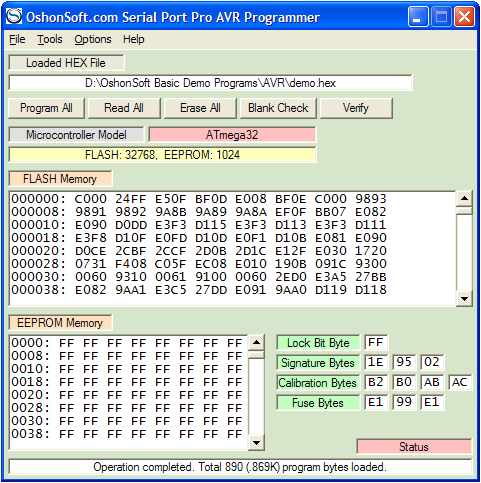
Task: Click signature byte value 95
Action: pyautogui.click(x=404, y=362)
